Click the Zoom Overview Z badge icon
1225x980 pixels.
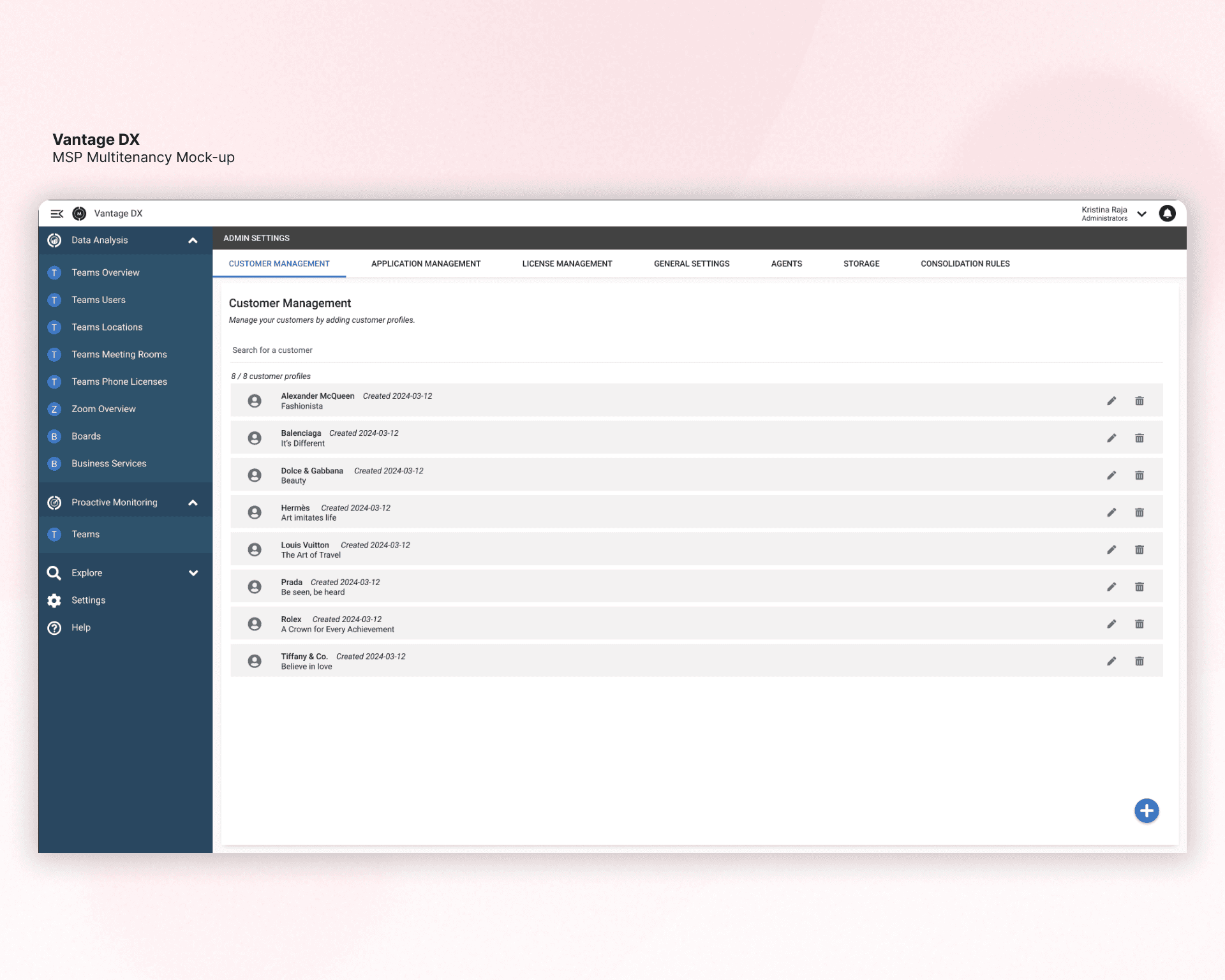pos(54,409)
